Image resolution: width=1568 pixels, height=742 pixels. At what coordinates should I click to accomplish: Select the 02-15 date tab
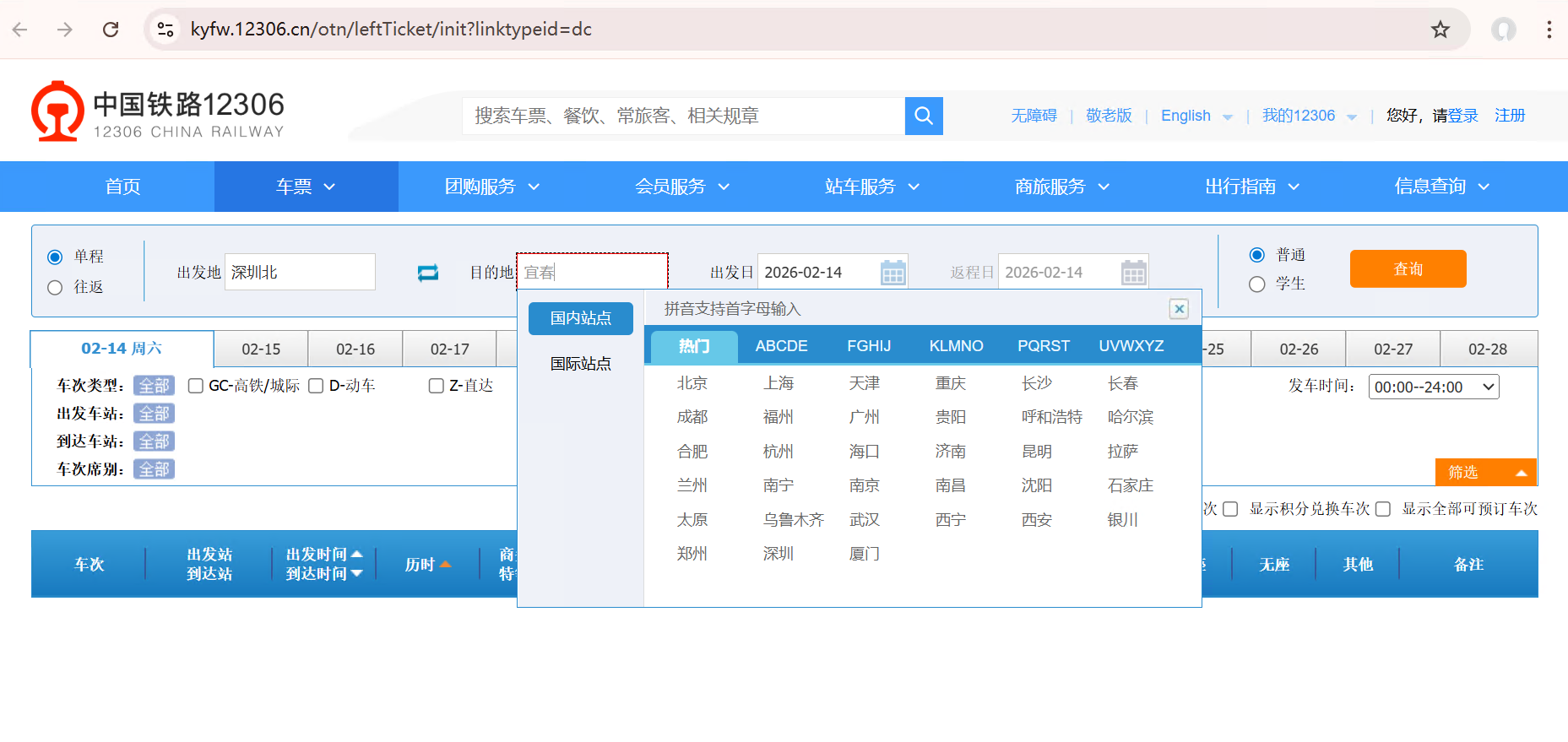coord(261,349)
